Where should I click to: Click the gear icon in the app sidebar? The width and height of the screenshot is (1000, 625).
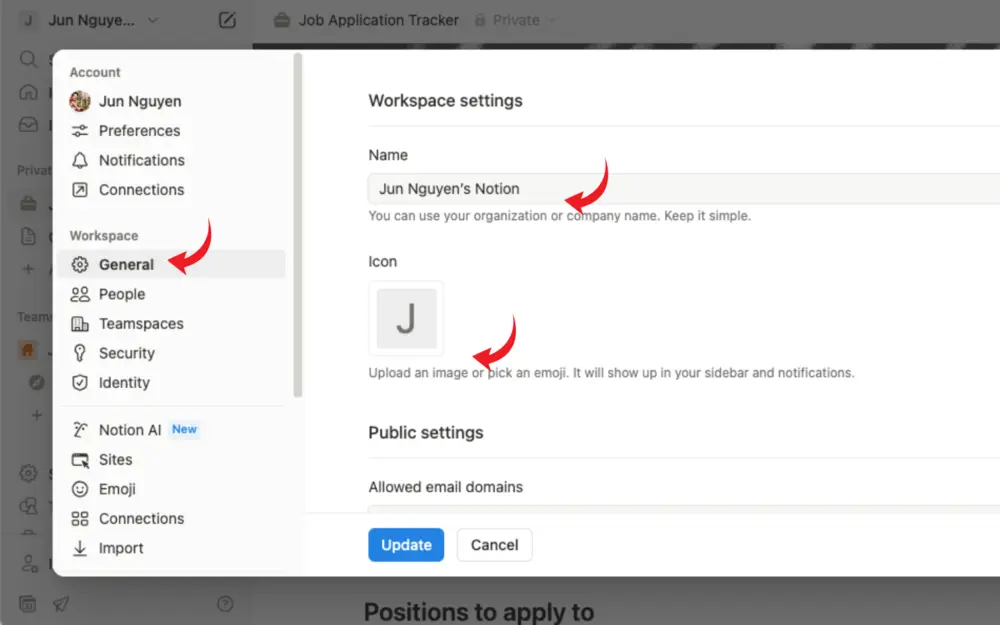28,473
